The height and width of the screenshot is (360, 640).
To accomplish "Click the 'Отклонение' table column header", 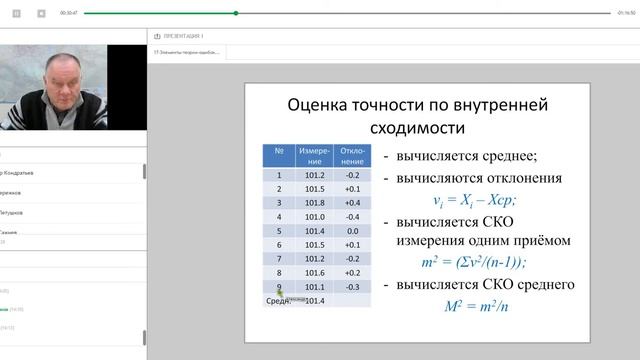I will click(352, 156).
